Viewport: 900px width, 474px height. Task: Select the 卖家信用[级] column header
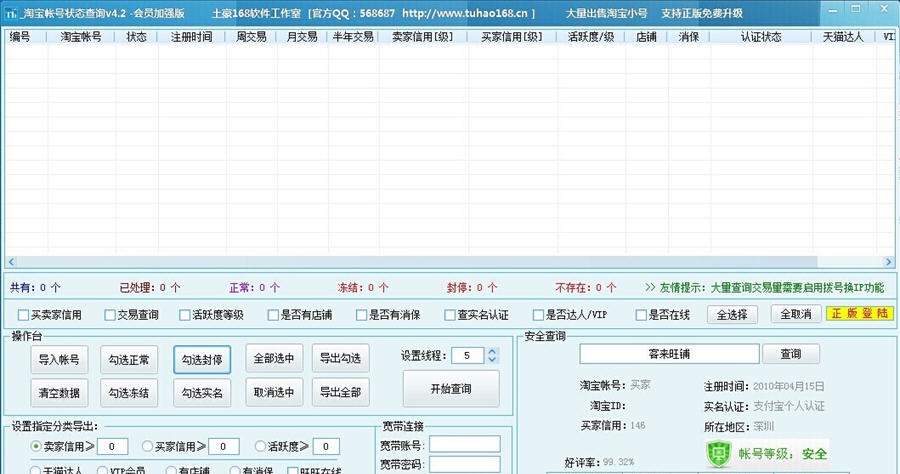click(x=423, y=37)
